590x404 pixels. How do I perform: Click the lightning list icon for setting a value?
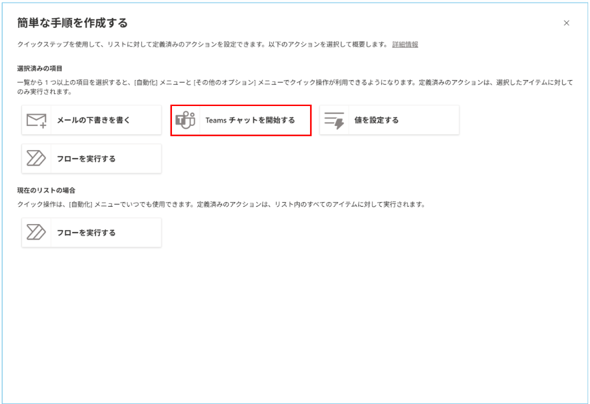pos(334,120)
